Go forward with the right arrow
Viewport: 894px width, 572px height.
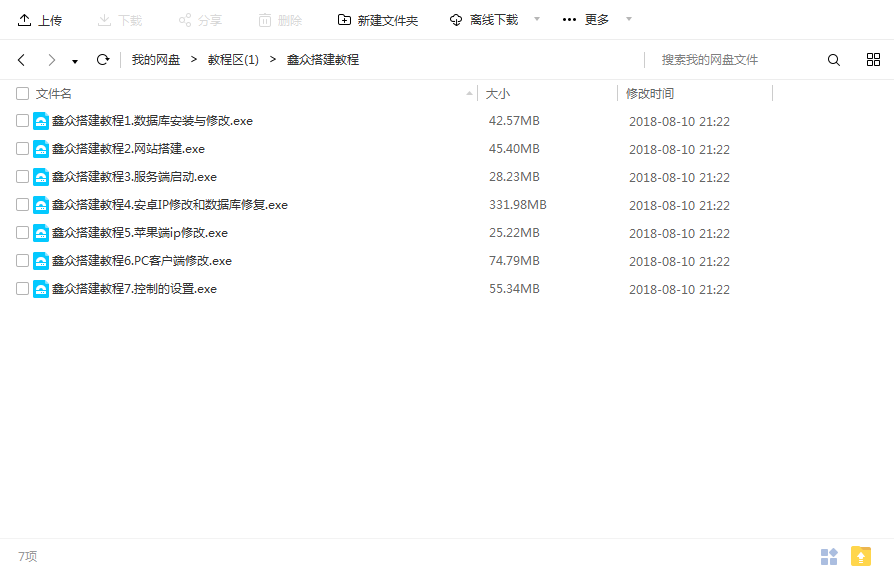coord(51,60)
